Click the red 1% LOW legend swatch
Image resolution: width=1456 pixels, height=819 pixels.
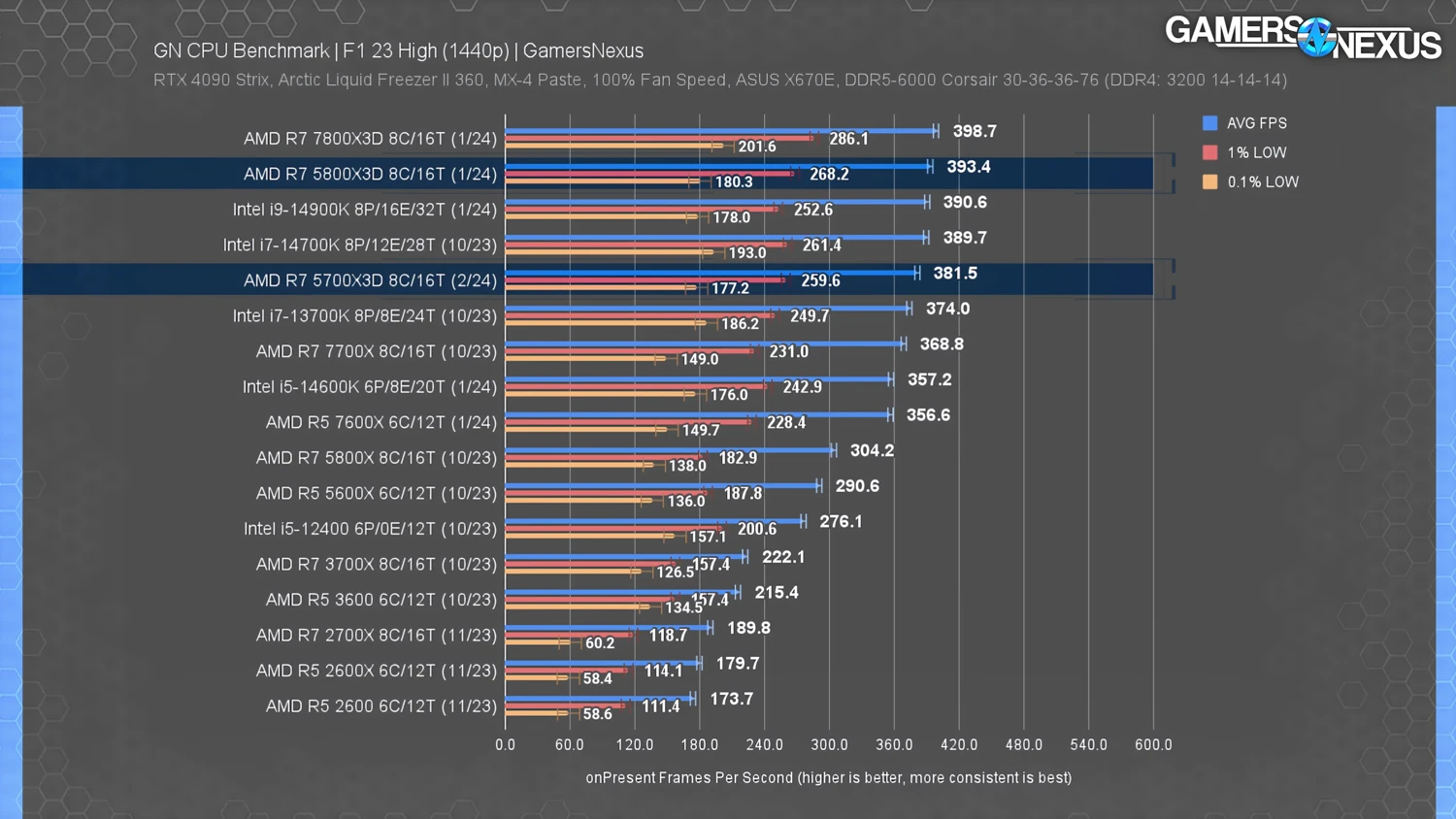(1209, 152)
